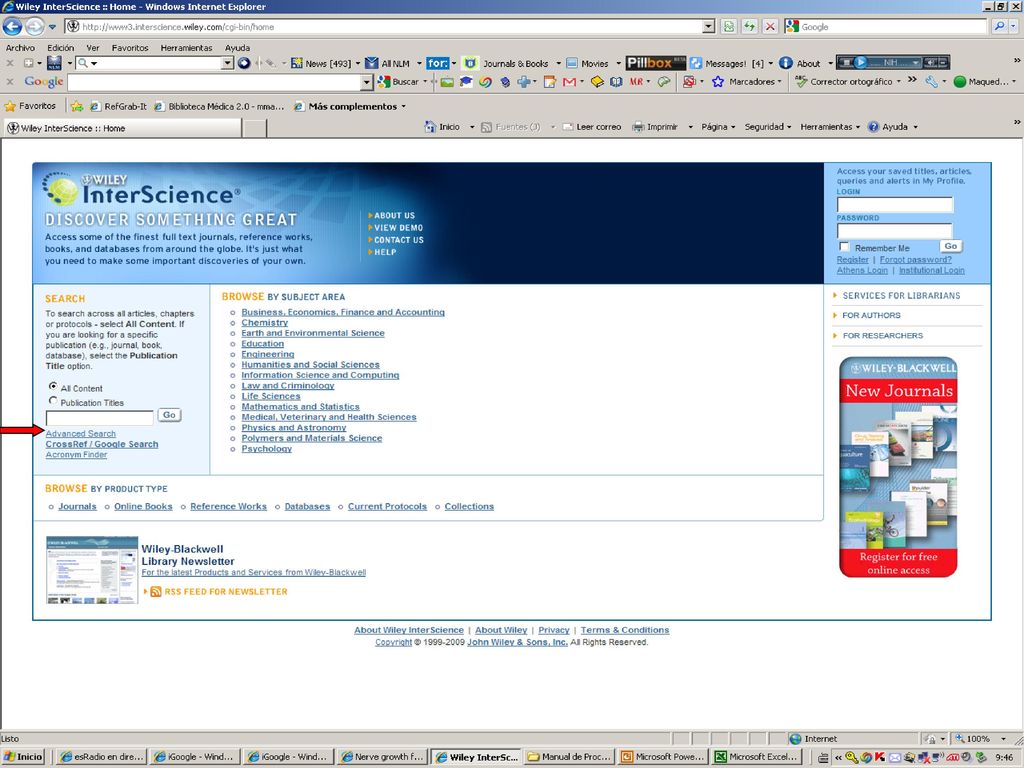Click into the PASSWORD input field
Viewport: 1024px width, 768px height.
click(x=895, y=231)
